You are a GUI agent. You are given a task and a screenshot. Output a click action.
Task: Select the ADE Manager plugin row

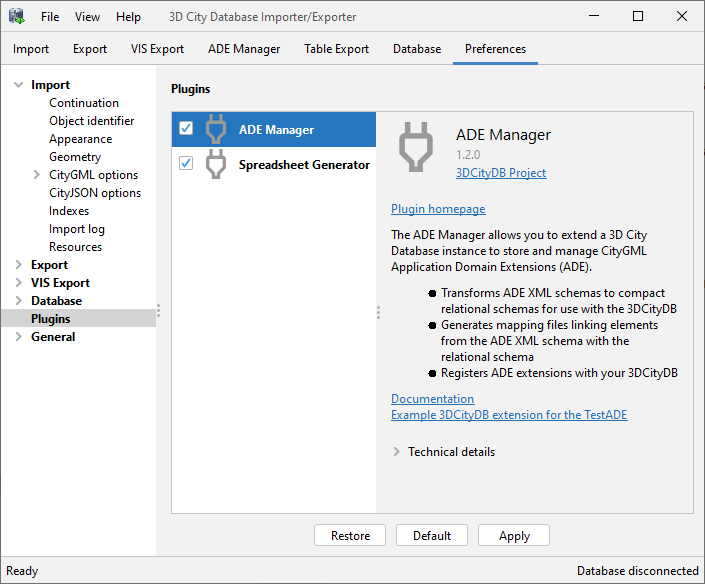274,129
